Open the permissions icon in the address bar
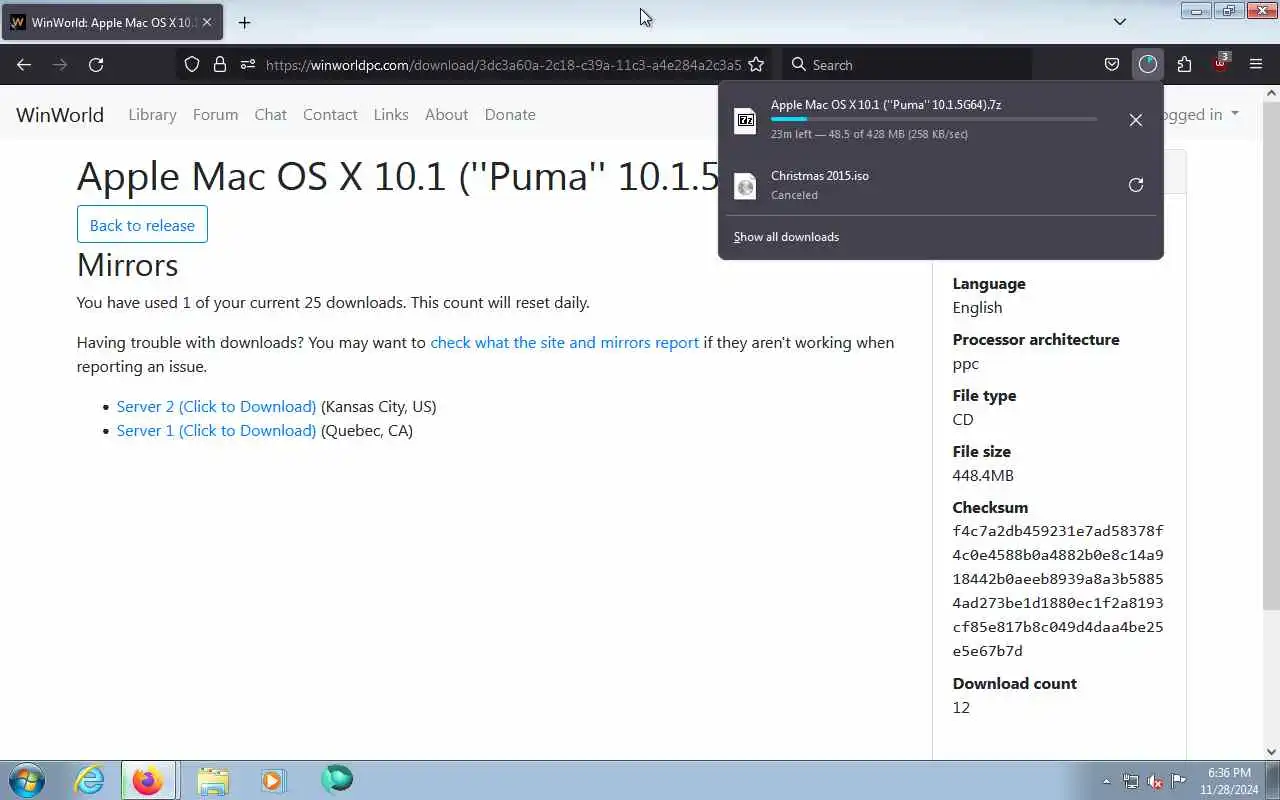Screen dimensions: 1280x800 tap(248, 64)
